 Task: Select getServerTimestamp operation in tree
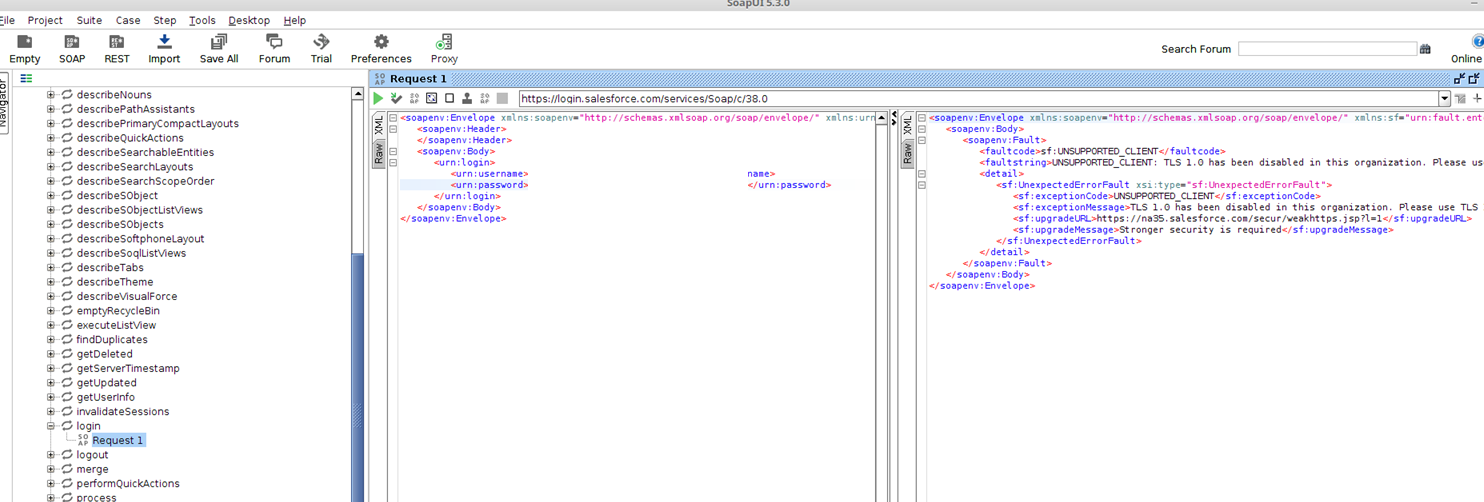click(x=128, y=368)
